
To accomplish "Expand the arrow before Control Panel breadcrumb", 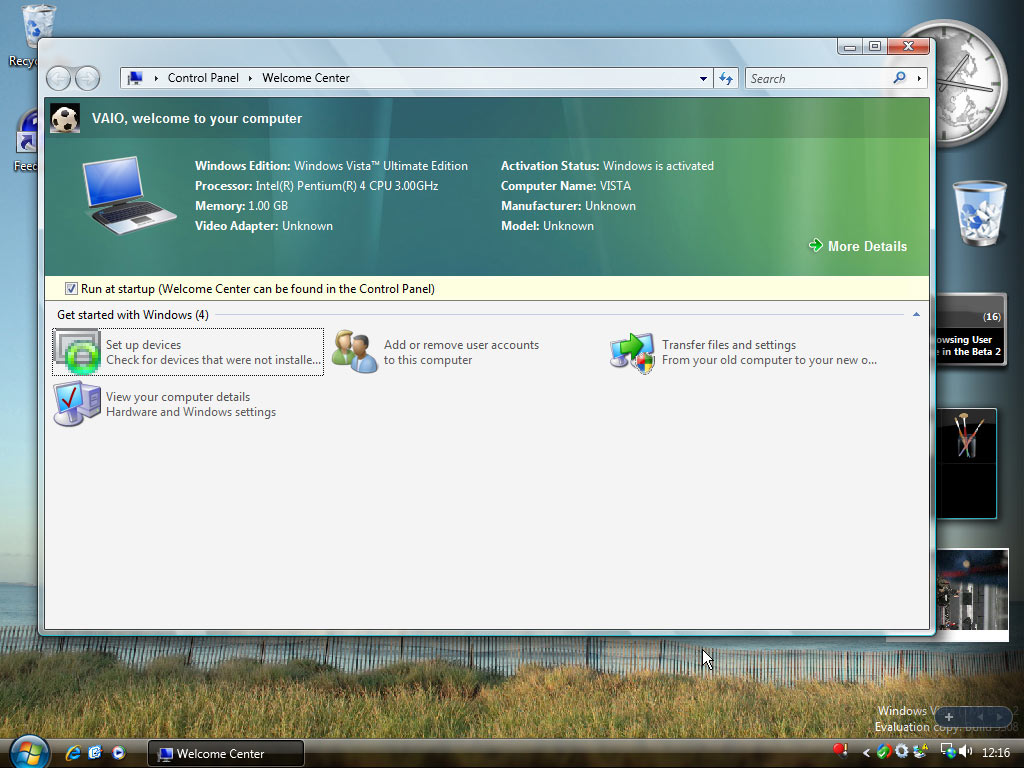I will (x=156, y=78).
